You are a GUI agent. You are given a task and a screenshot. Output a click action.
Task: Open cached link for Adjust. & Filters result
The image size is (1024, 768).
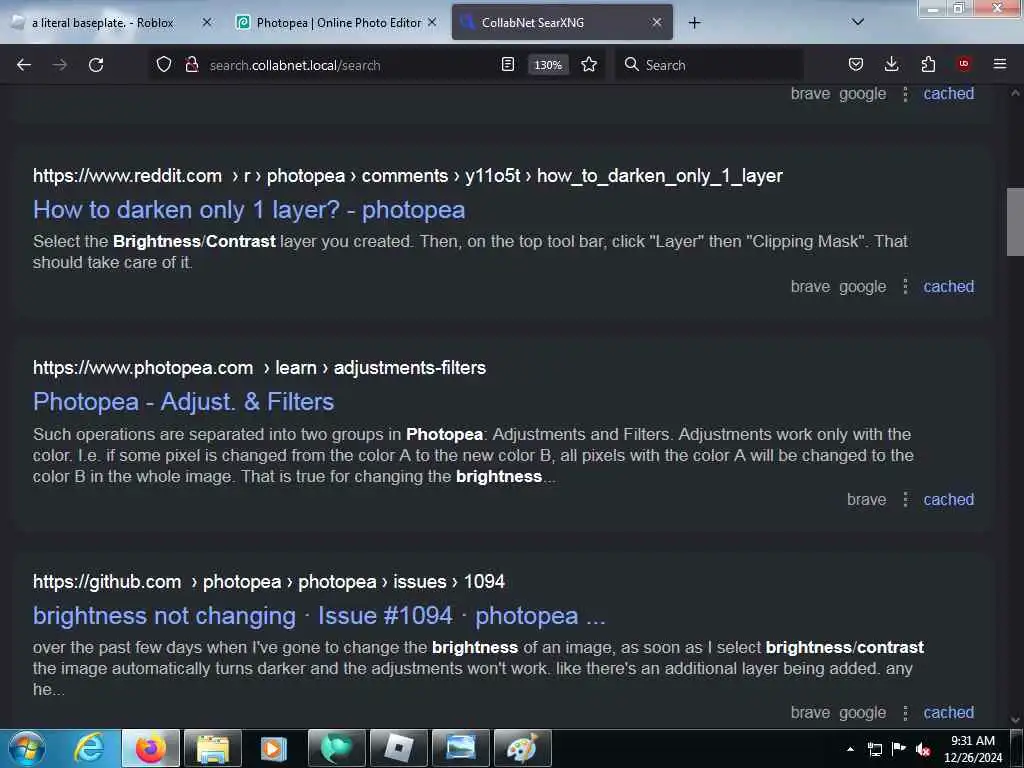948,500
